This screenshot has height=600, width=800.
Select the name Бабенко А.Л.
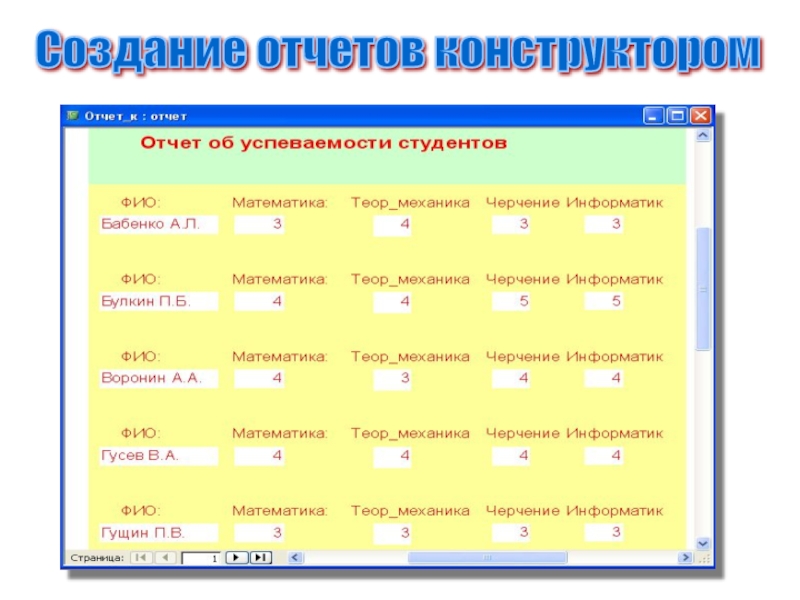tap(159, 224)
